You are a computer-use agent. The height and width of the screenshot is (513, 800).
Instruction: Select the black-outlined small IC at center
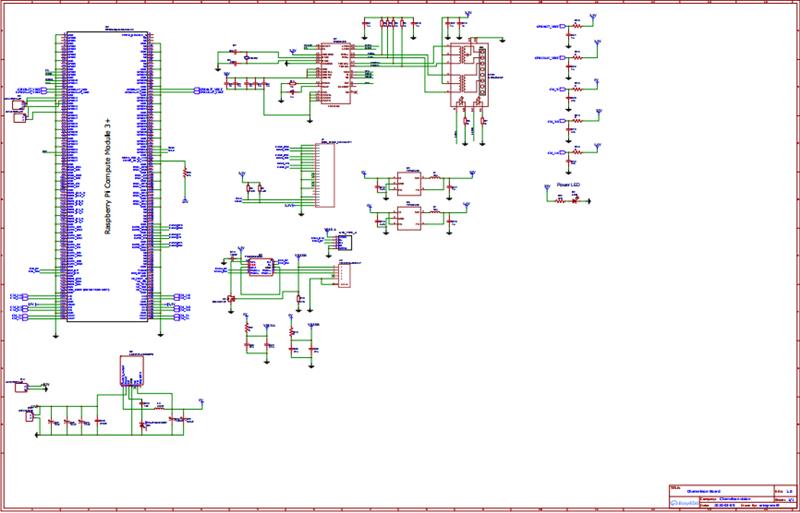pyautogui.click(x=344, y=242)
